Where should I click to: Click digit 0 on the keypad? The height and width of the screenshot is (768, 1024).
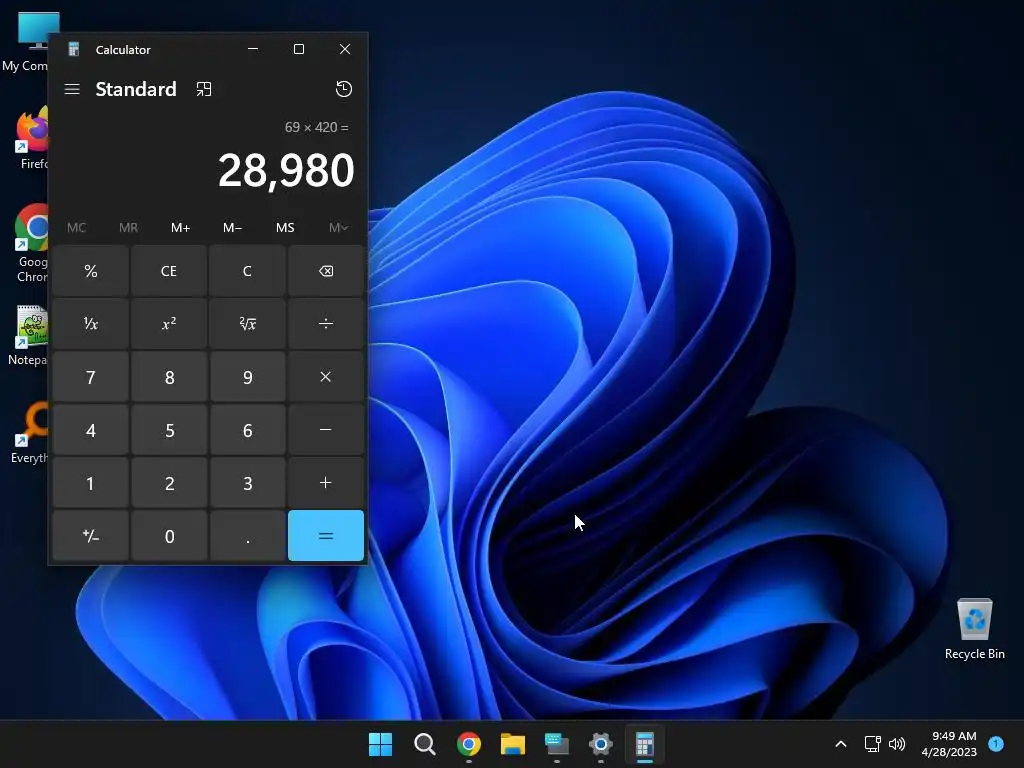(168, 536)
